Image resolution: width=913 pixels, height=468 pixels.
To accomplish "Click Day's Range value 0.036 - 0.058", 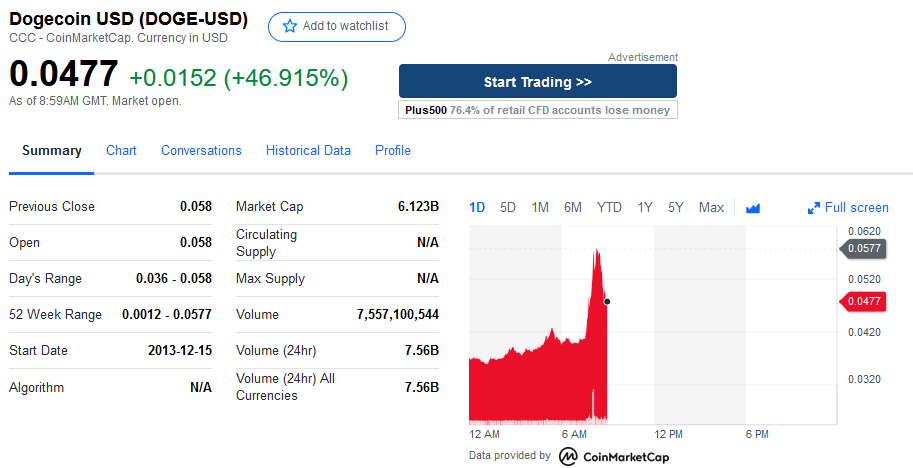I will click(x=174, y=279).
